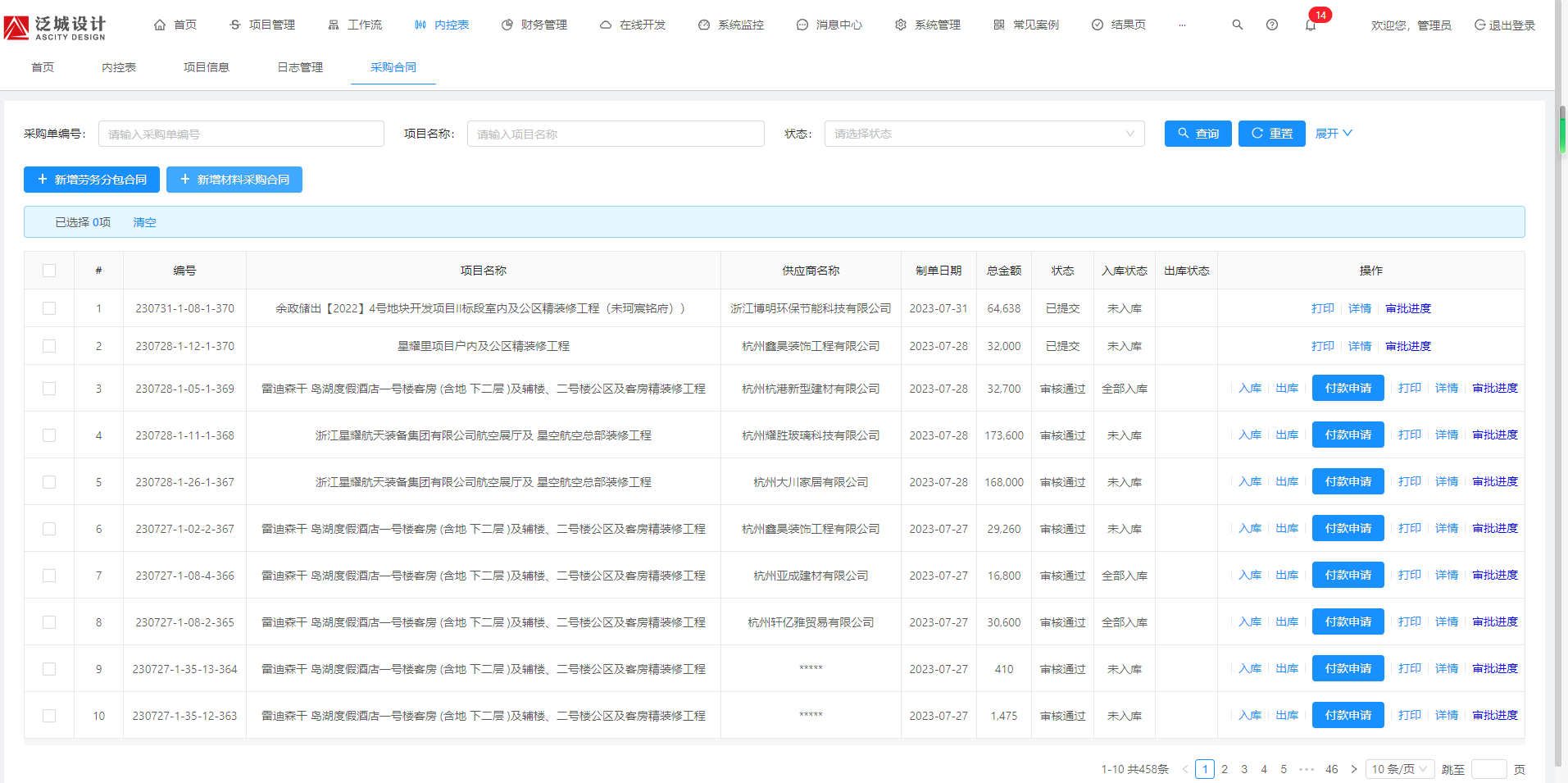Screen dimensions: 1568x783
Task: Open notifications bell with 14 badge
Action: 1311,25
